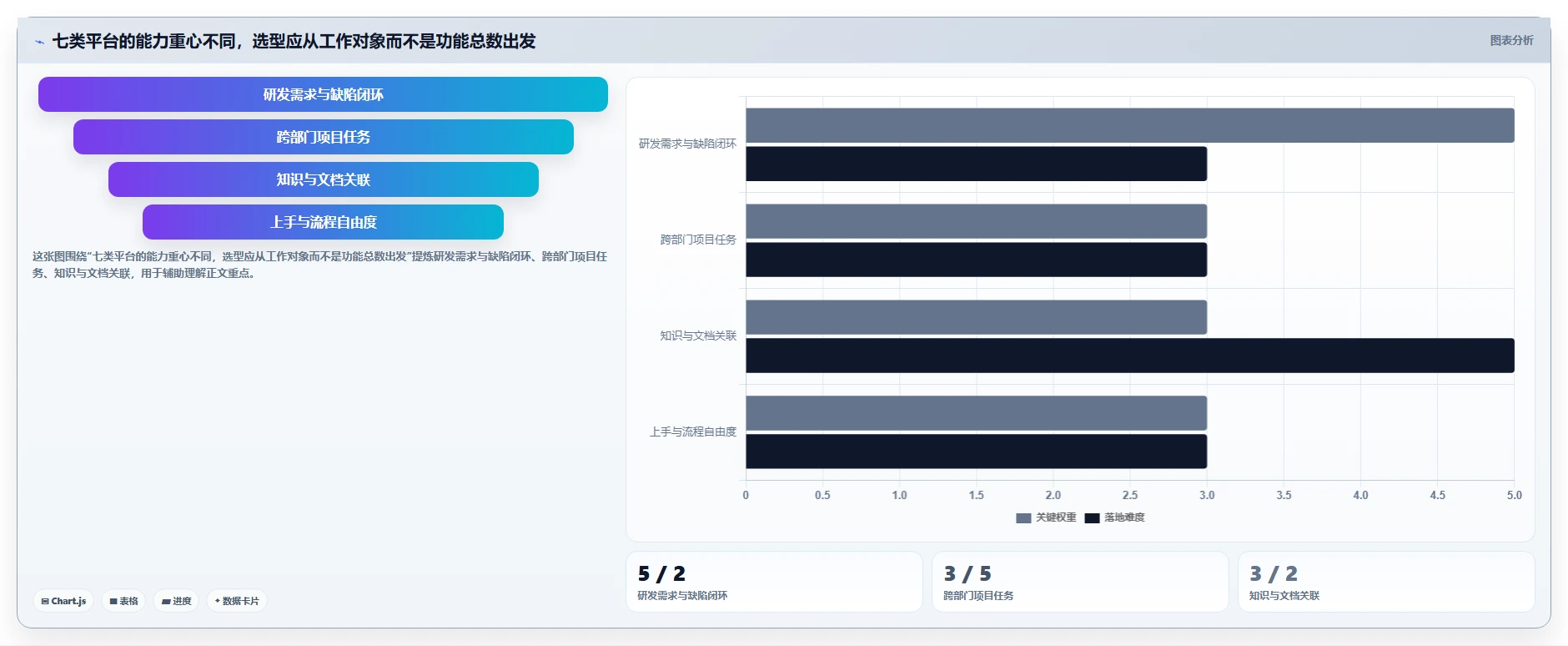Click 关键权重 bar for 研发需求与缺陷闭环
This screenshot has height=646, width=1568.
tap(1130, 125)
